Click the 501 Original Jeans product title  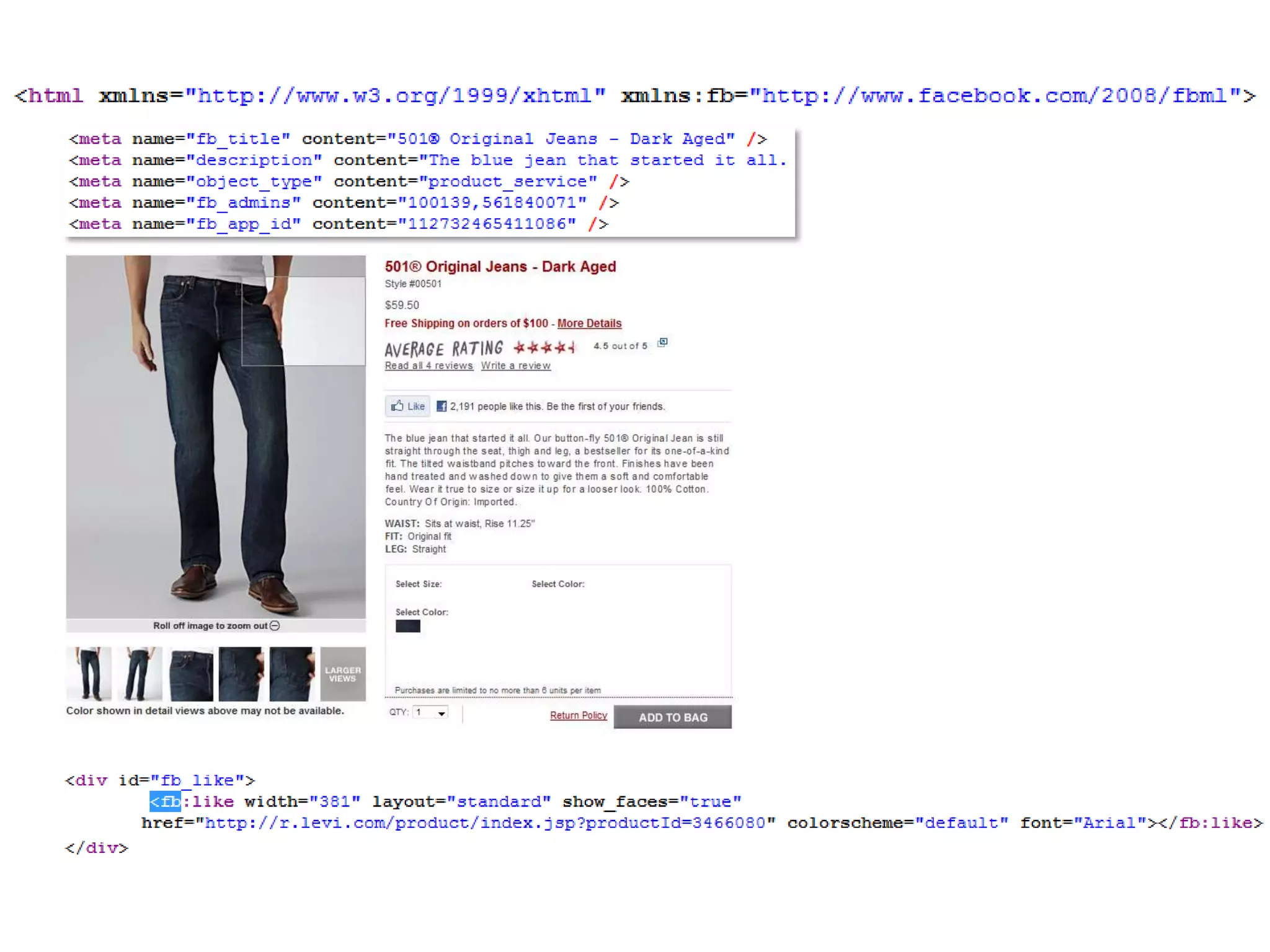pyautogui.click(x=500, y=267)
